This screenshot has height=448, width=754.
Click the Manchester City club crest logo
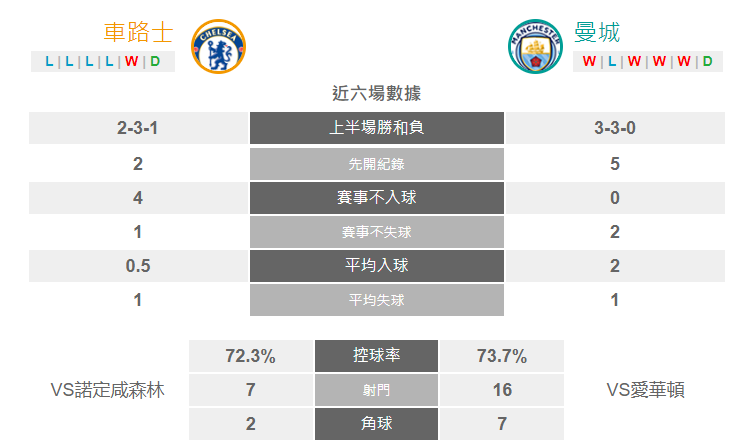(x=535, y=47)
